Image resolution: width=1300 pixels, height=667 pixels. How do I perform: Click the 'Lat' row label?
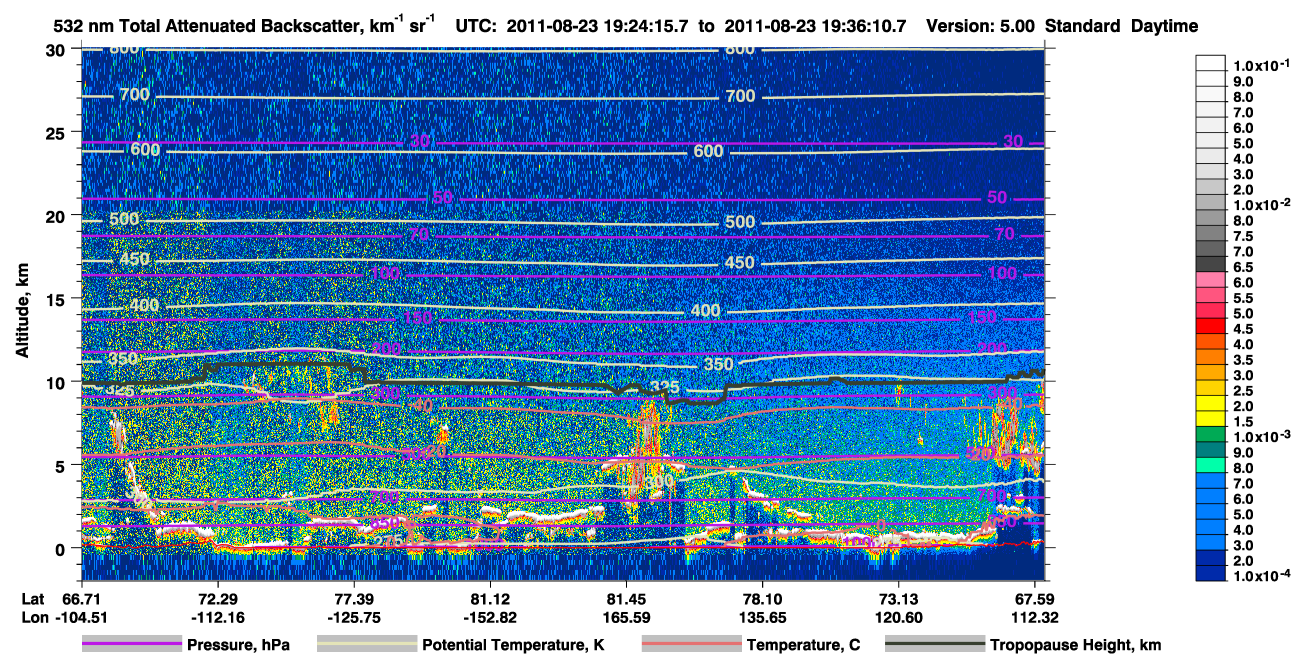[x=33, y=599]
